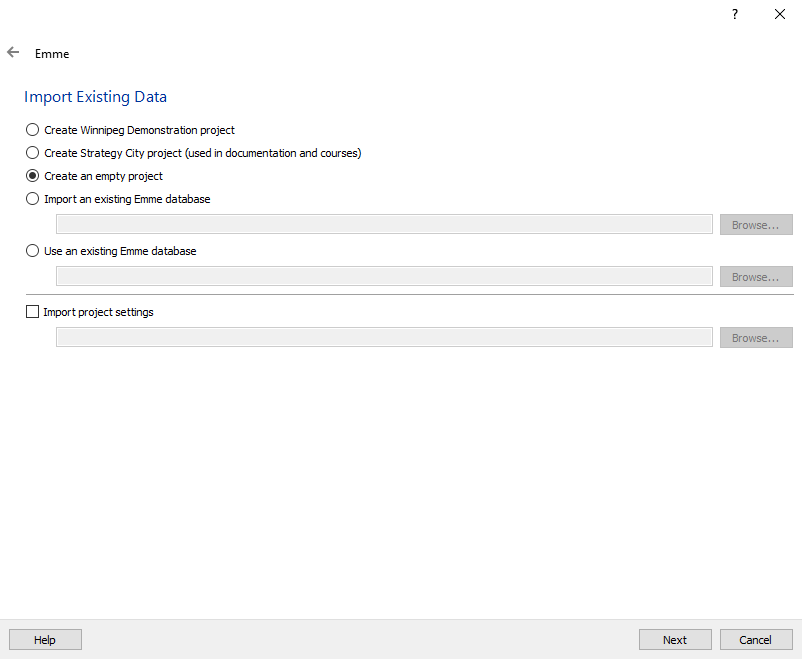802x659 pixels.
Task: Choose Create Strategy City project radio button
Action: (33, 153)
